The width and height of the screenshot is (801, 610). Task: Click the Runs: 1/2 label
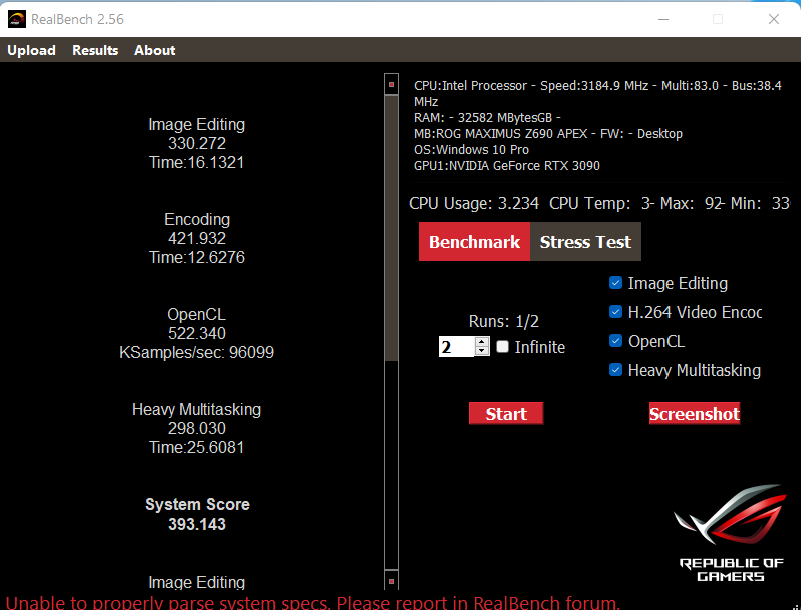point(504,321)
